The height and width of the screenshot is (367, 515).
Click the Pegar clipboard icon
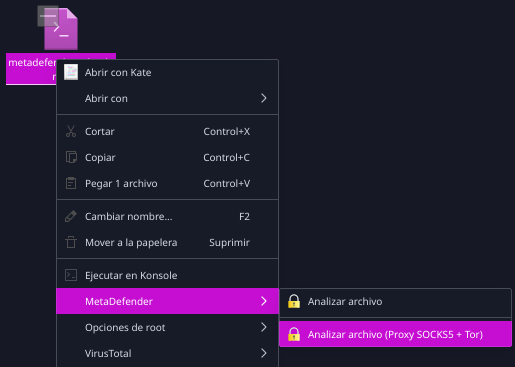coord(71,183)
